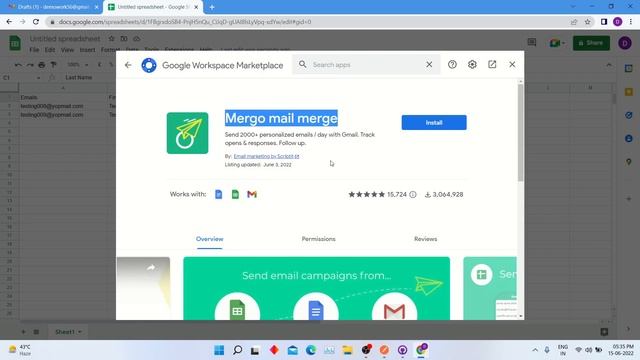The width and height of the screenshot is (640, 360).
Task: Open the Email marketing developer link
Action: [x=267, y=156]
